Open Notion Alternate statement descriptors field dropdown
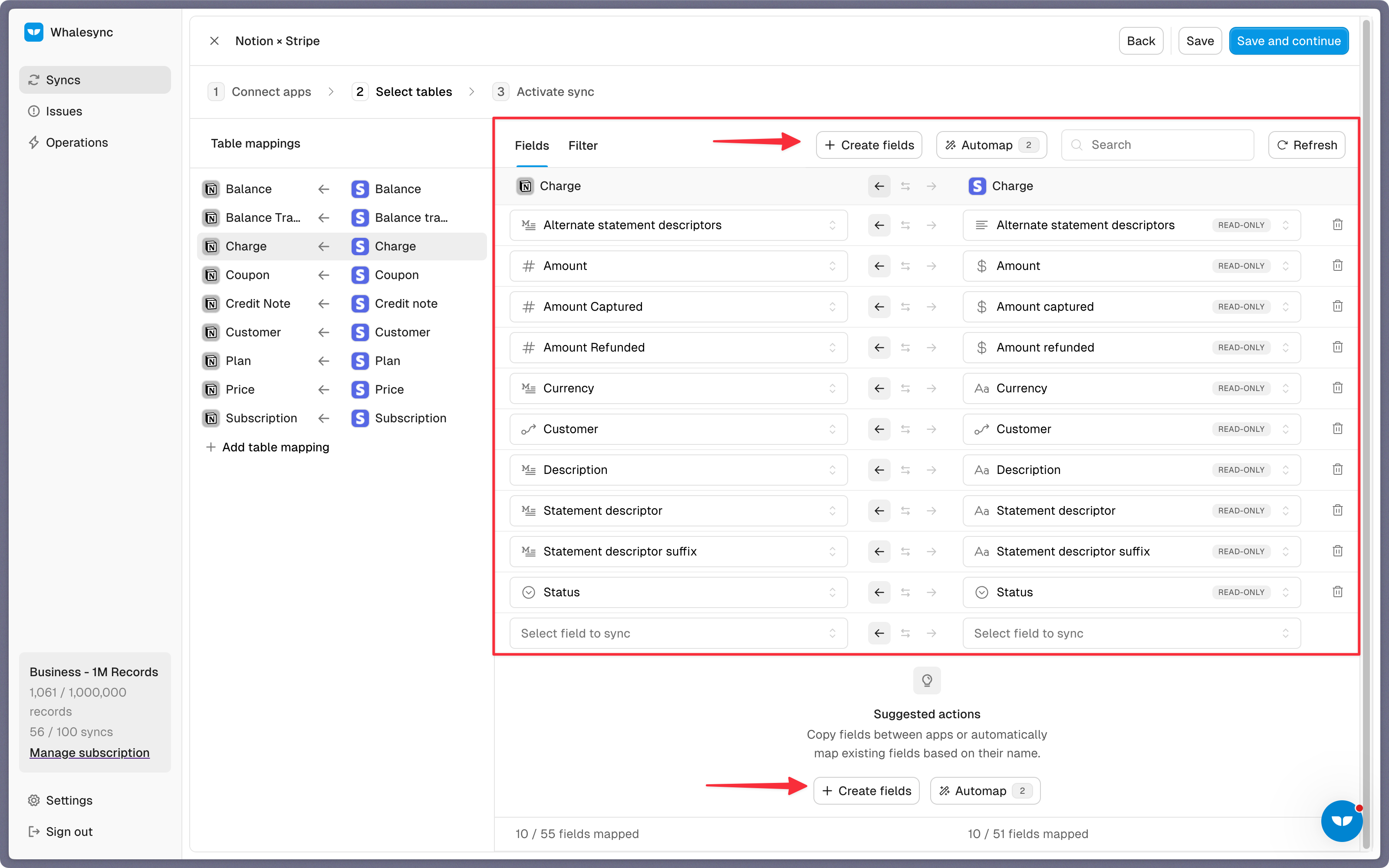Image resolution: width=1389 pixels, height=868 pixels. (678, 225)
